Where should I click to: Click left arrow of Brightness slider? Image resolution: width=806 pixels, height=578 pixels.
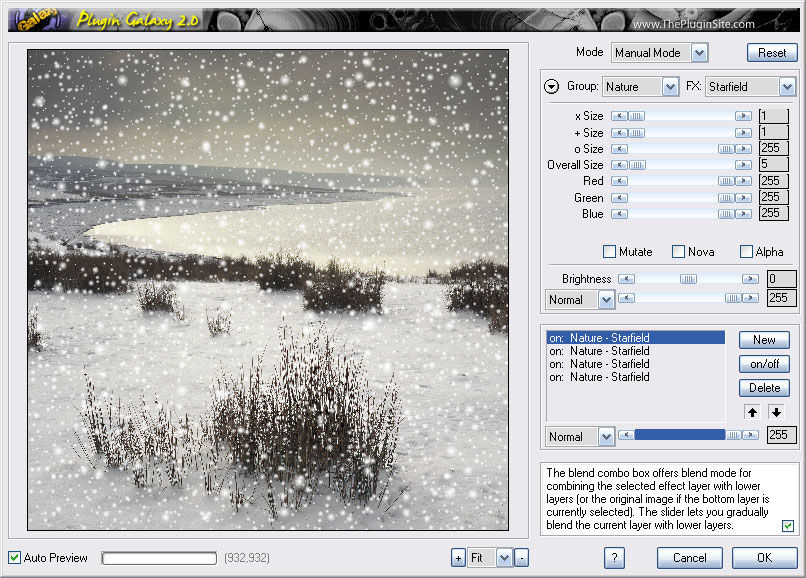pyautogui.click(x=627, y=279)
